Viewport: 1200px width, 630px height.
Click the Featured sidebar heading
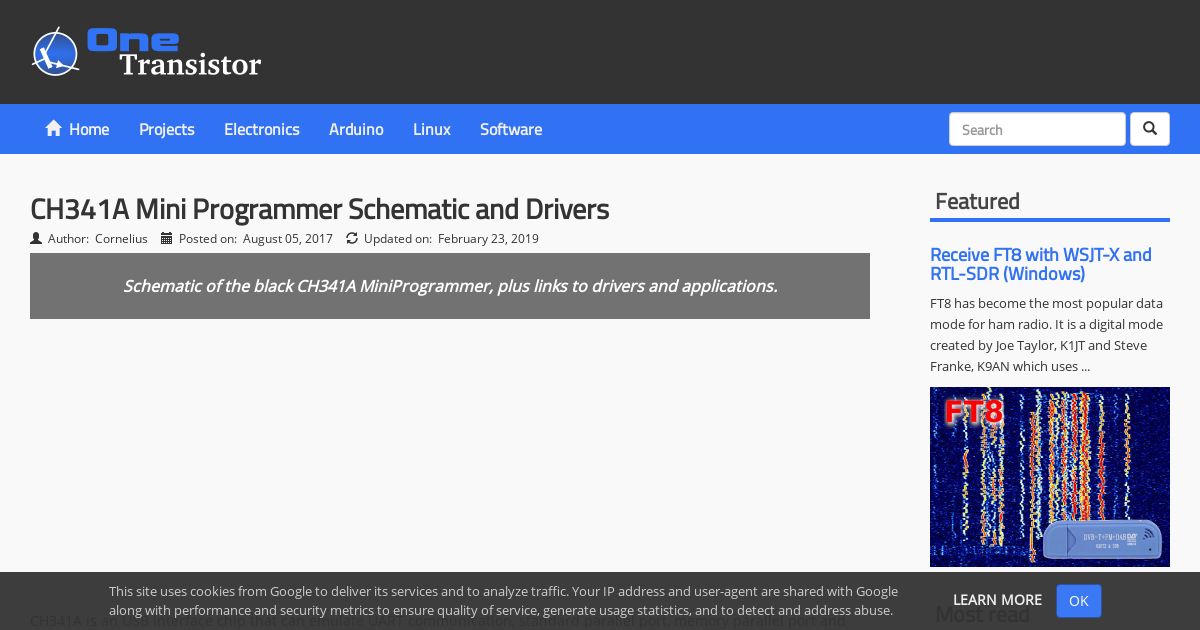(977, 201)
